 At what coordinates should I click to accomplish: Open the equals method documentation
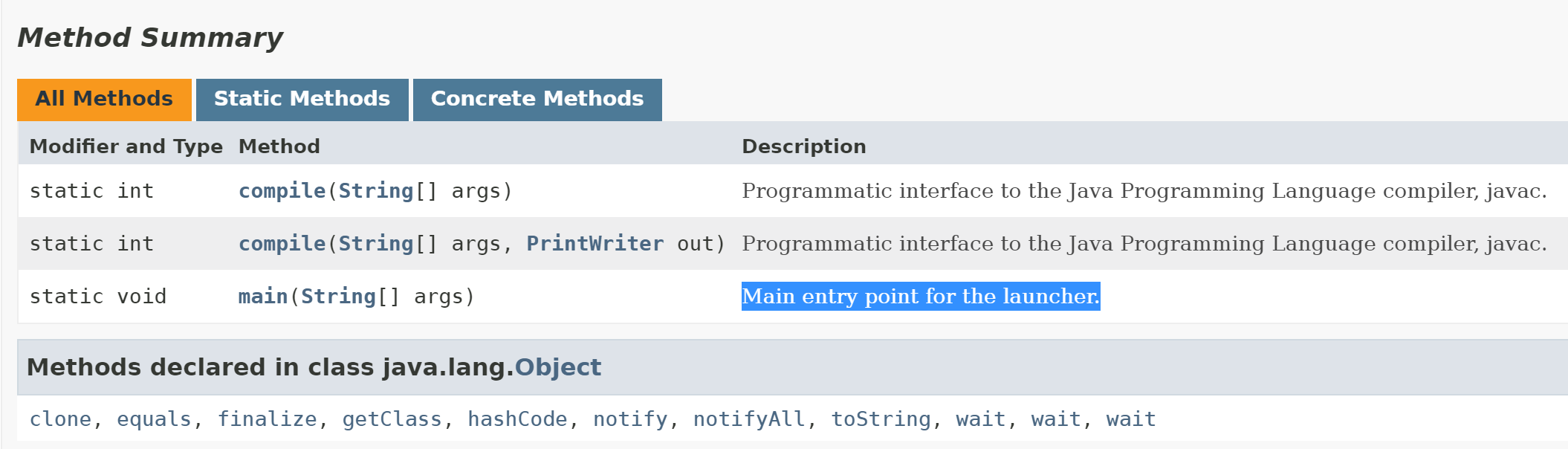(x=153, y=419)
